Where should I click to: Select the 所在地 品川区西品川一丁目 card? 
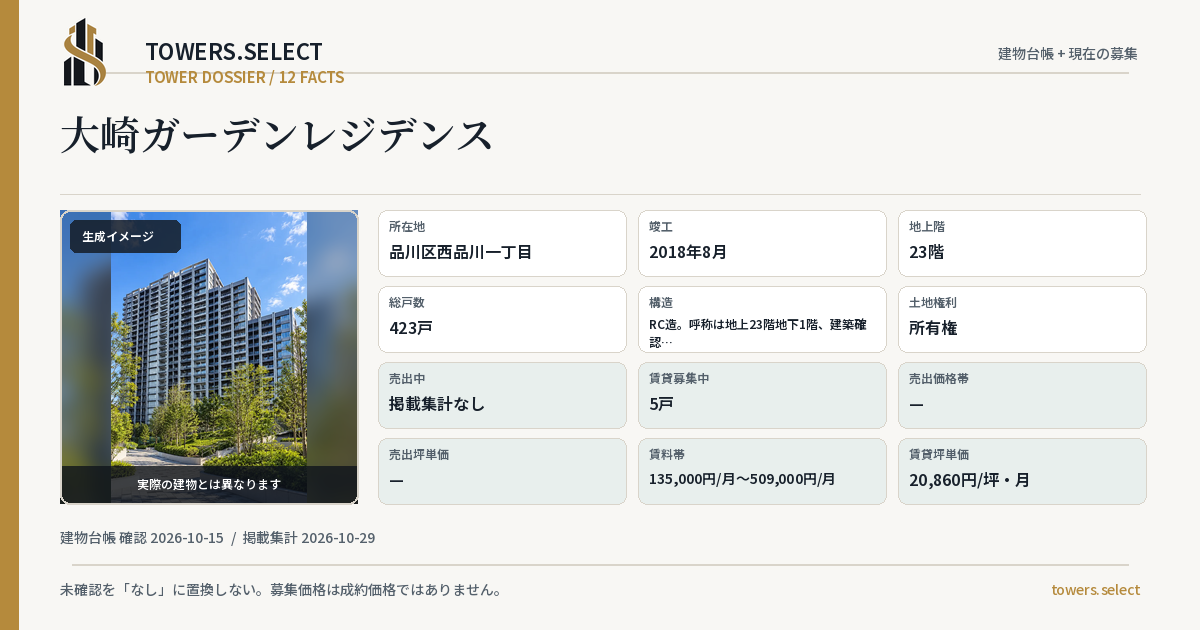[502, 243]
